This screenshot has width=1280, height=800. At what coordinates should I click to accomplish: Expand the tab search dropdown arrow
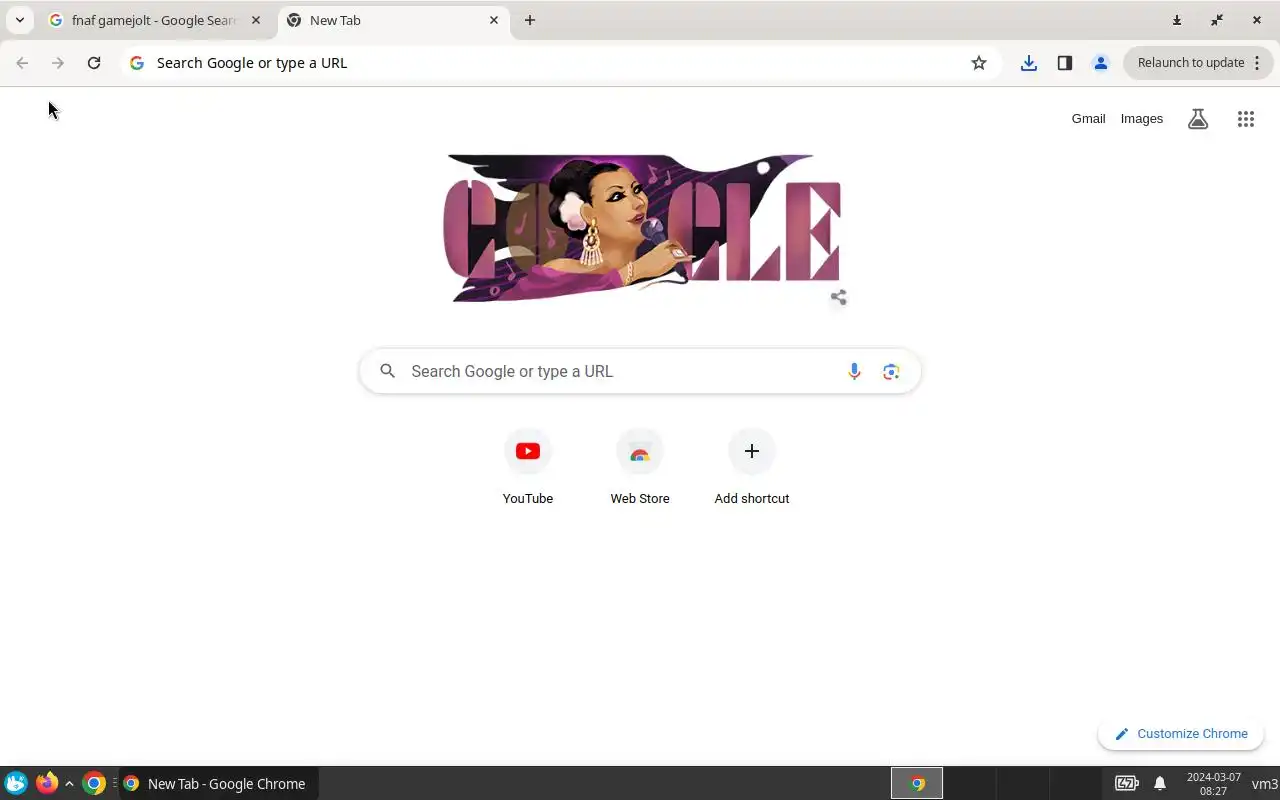coord(20,20)
